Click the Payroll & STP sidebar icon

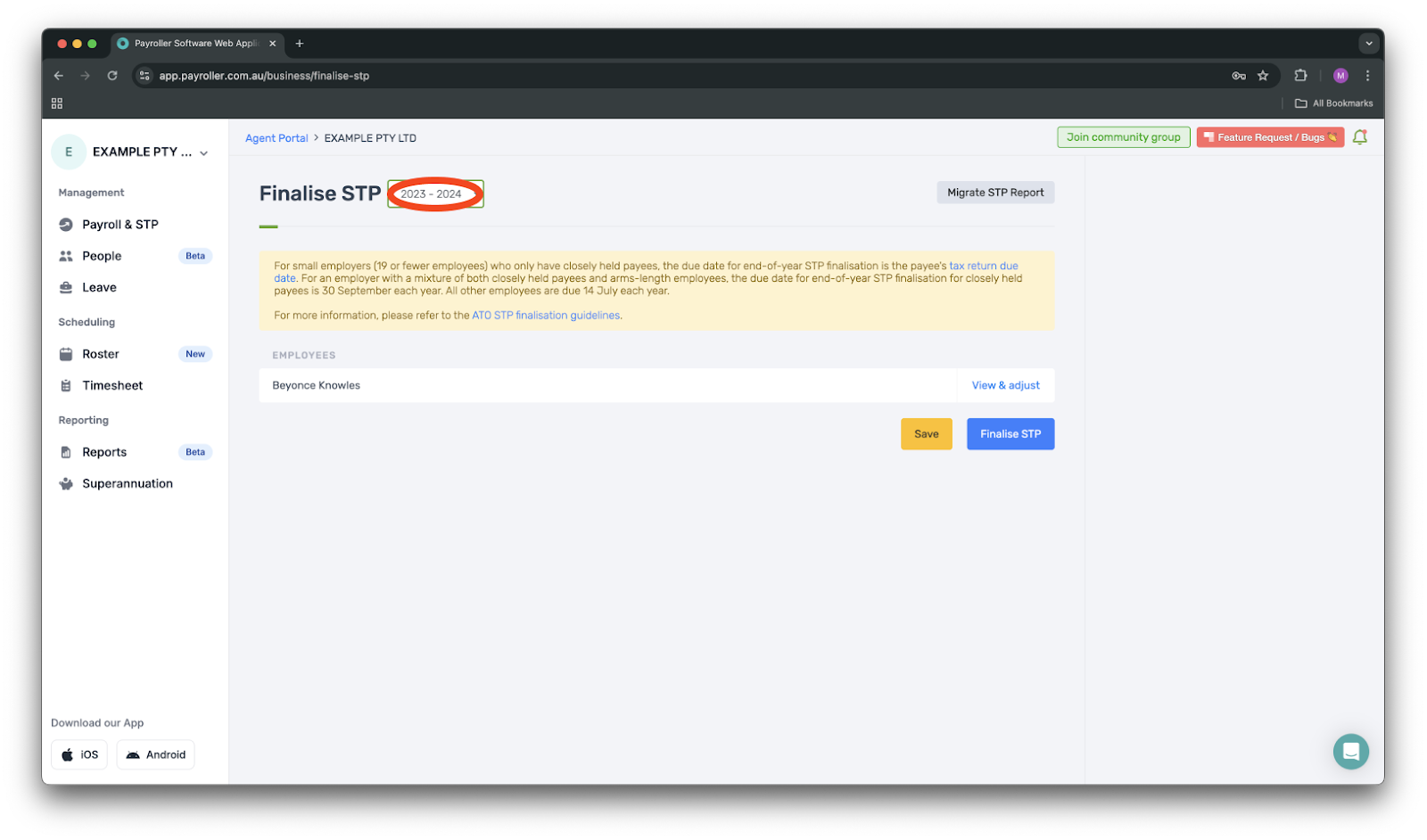[x=66, y=225]
